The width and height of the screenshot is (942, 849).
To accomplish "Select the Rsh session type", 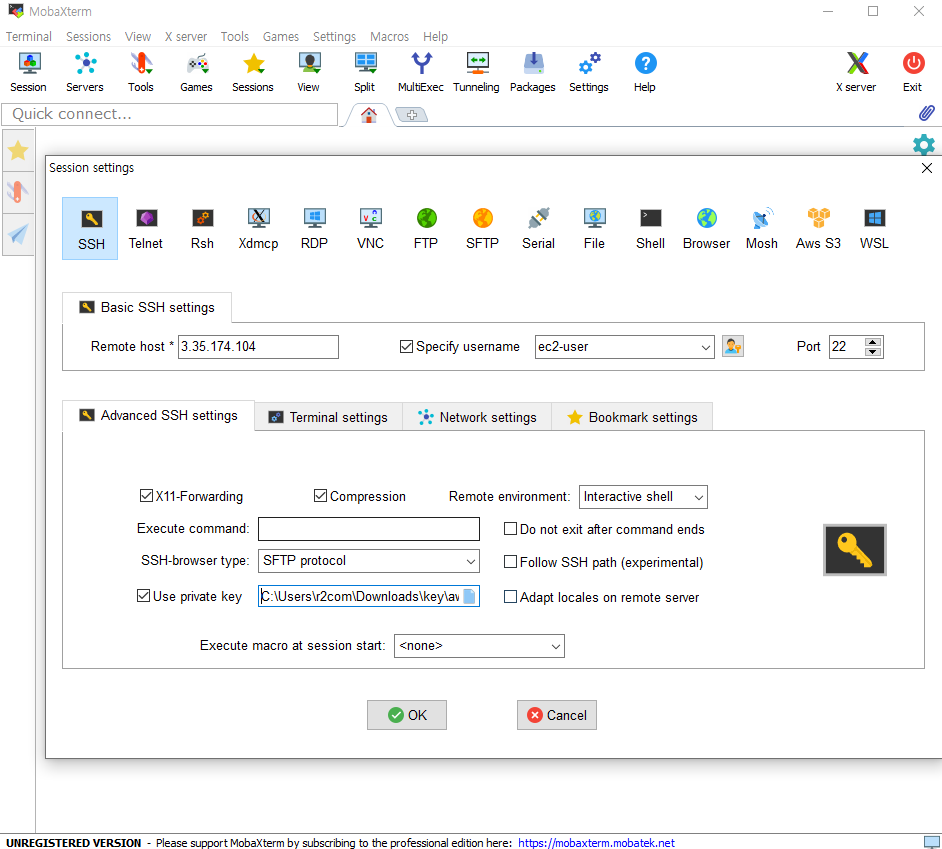I will click(x=202, y=229).
